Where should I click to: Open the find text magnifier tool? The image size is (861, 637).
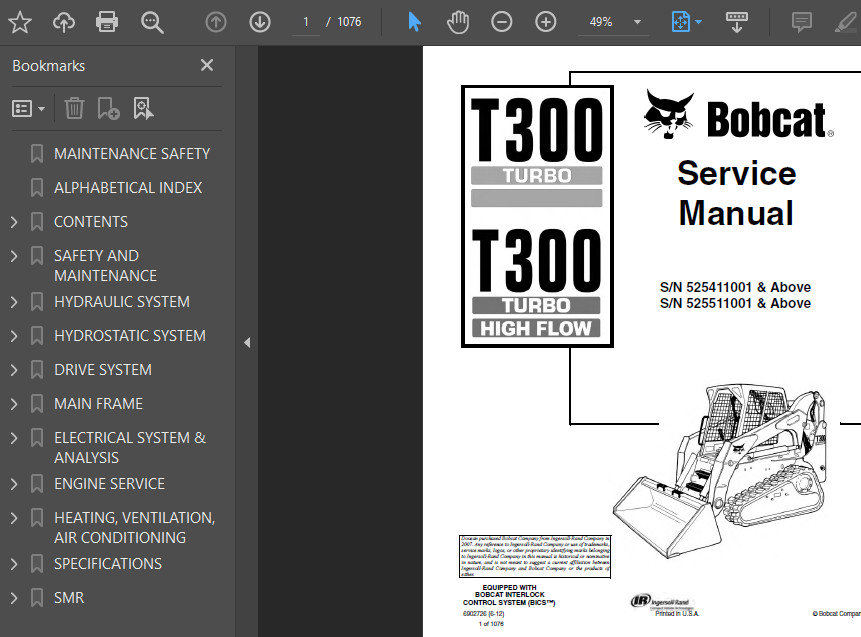click(152, 22)
